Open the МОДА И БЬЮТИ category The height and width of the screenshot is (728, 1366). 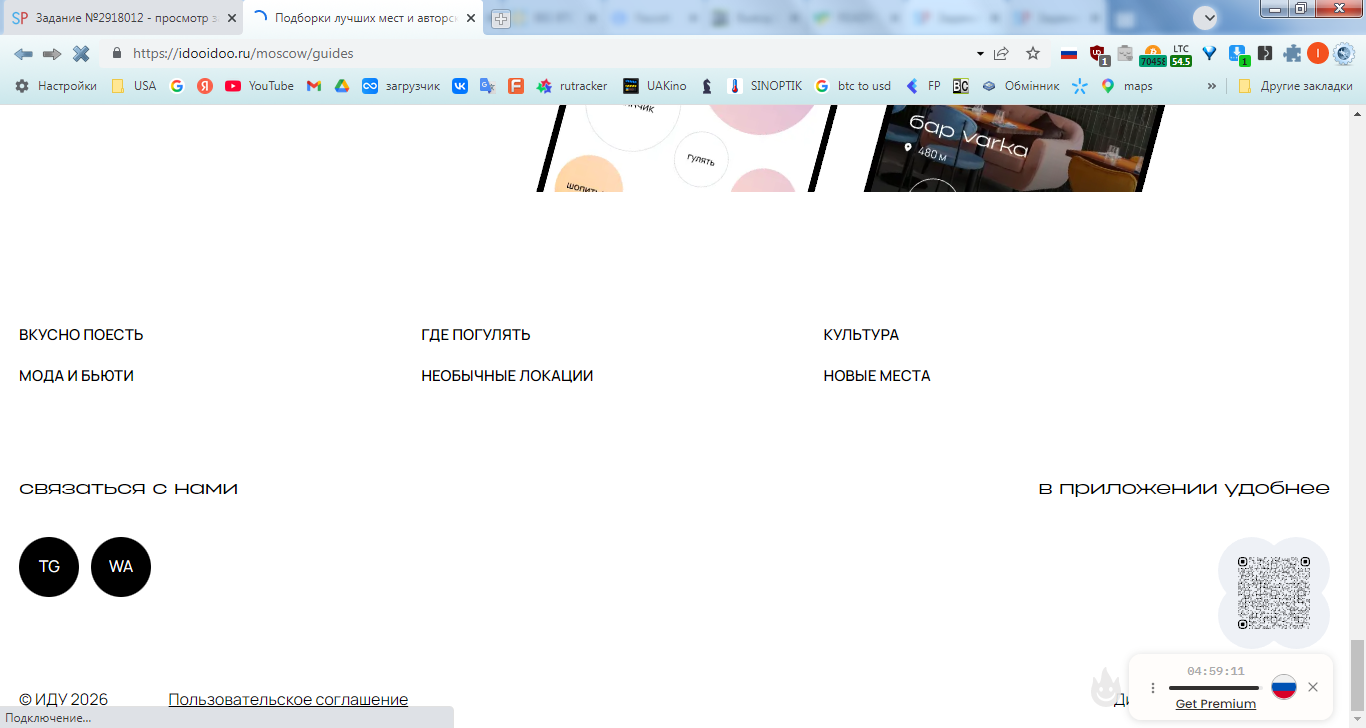click(76, 376)
